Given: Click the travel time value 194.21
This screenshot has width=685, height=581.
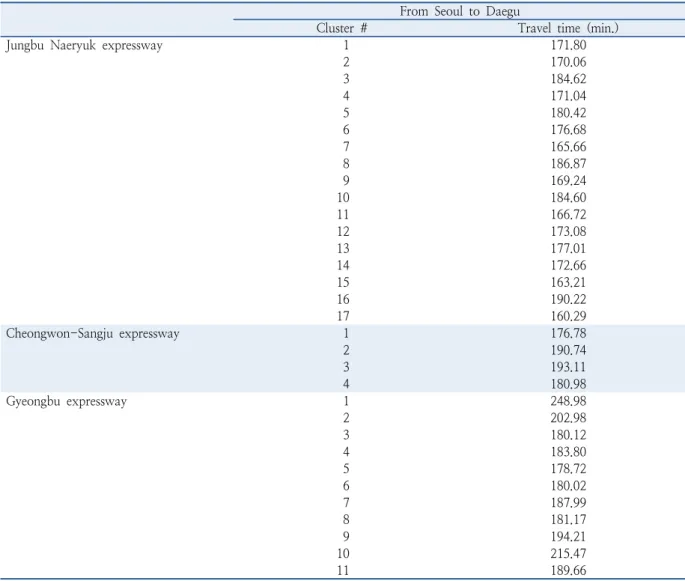Looking at the screenshot, I should tap(568, 536).
